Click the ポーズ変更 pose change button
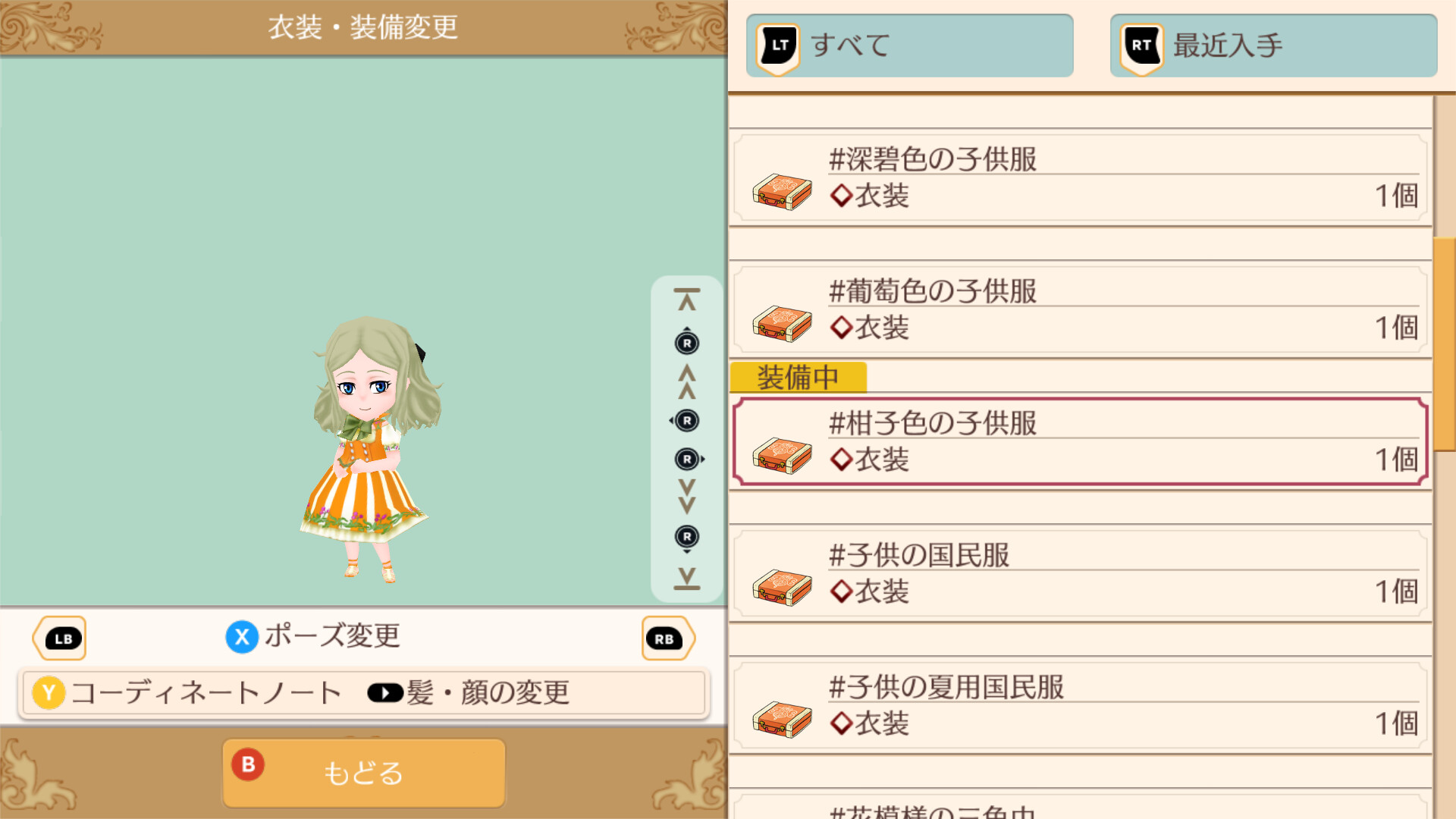This screenshot has height=819, width=1456. (313, 636)
